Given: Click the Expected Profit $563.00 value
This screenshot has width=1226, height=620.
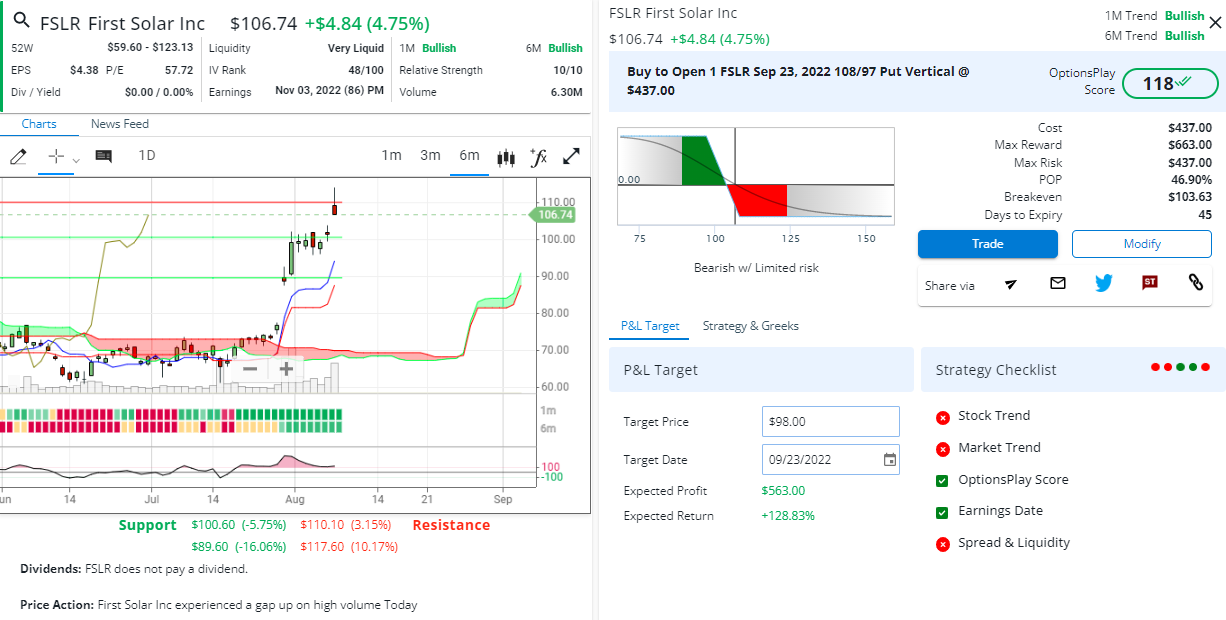Looking at the screenshot, I should [783, 491].
